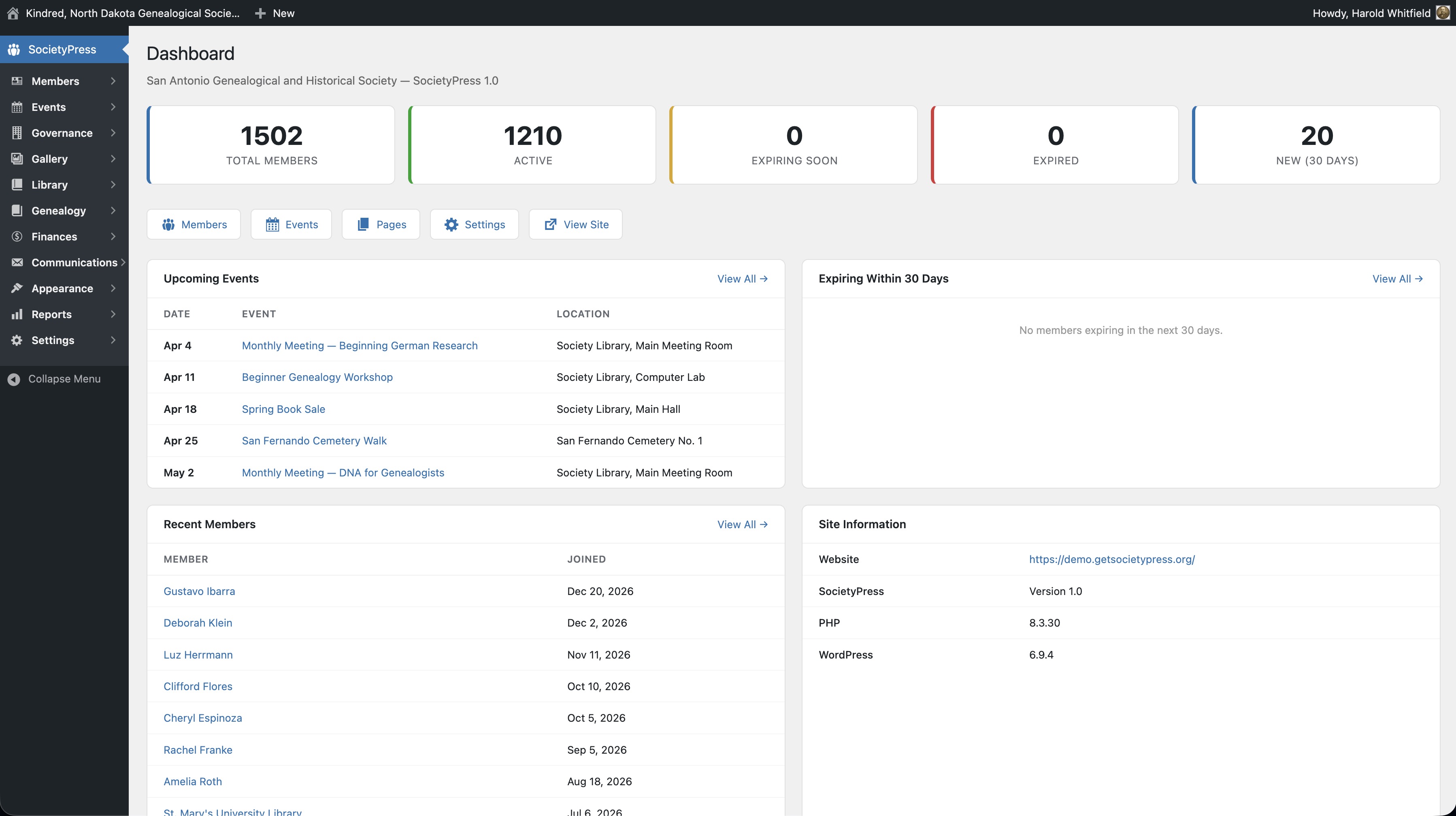Screen dimensions: 1456x816
Task: Select the Genealogy book icon
Action: tap(17, 210)
